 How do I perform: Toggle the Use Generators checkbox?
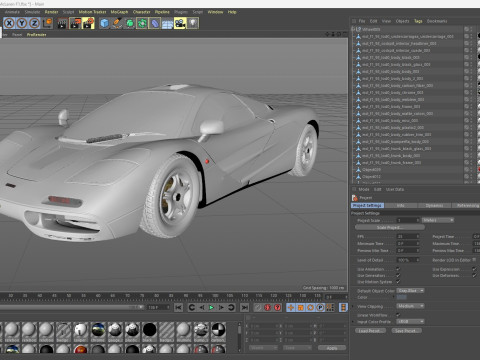coord(398,276)
